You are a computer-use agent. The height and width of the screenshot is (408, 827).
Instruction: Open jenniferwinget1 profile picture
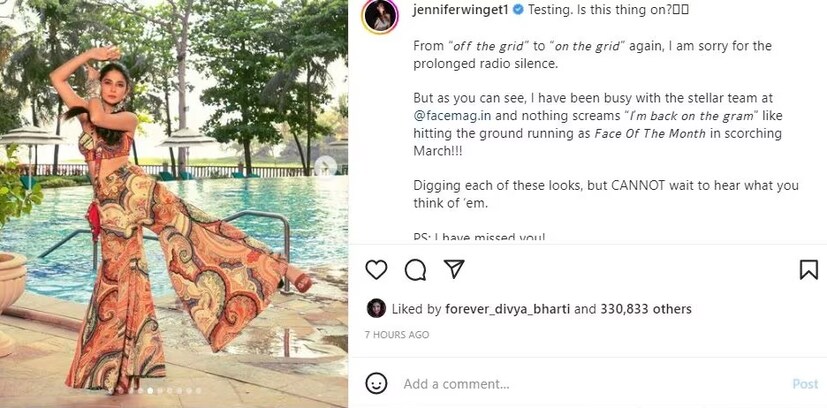tap(378, 18)
